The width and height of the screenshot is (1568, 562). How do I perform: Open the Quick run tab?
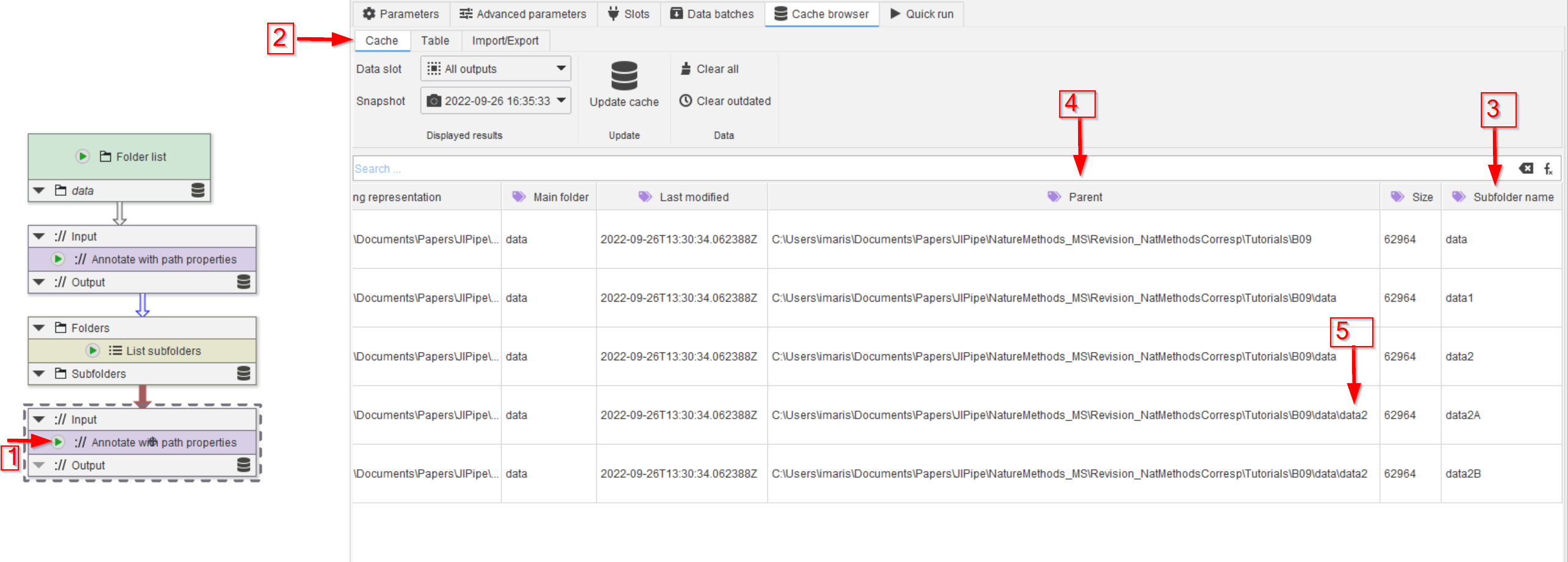(x=921, y=14)
